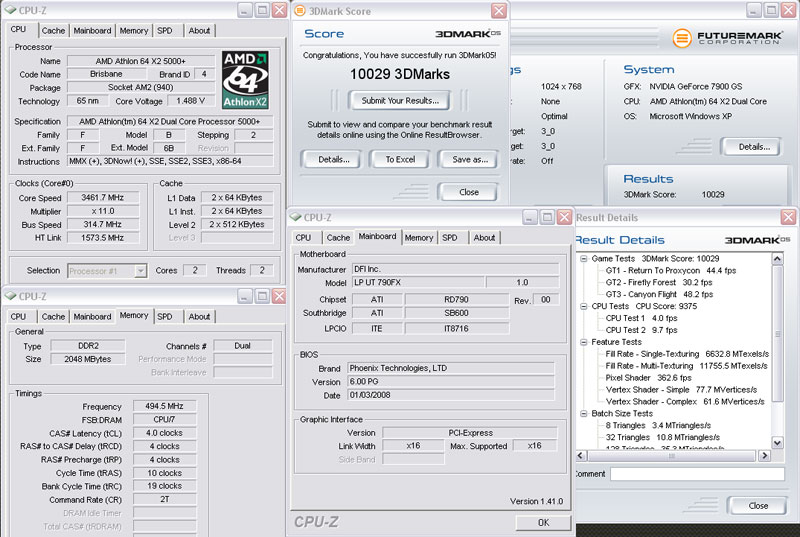The width and height of the screenshot is (800, 537).
Task: Select 'CPU Test 1' result row
Action: pos(641,318)
